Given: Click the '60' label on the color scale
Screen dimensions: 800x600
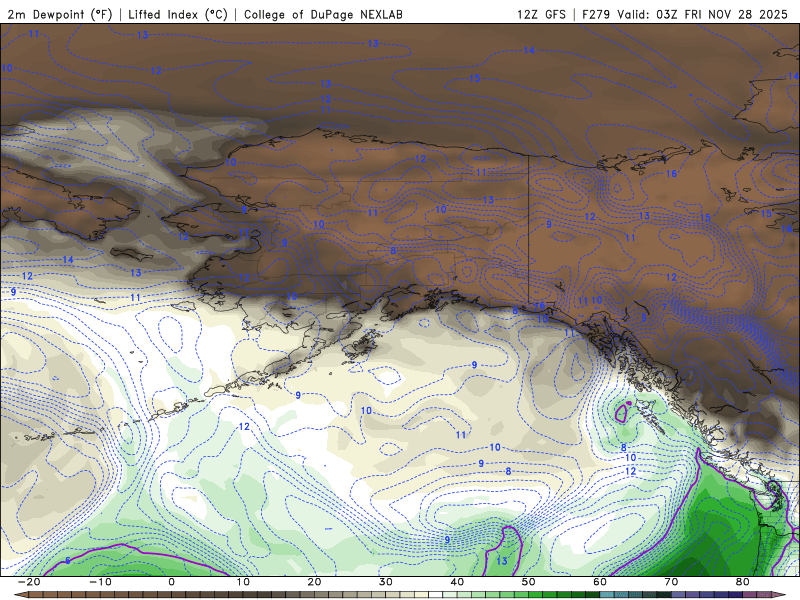Looking at the screenshot, I should [x=600, y=582].
